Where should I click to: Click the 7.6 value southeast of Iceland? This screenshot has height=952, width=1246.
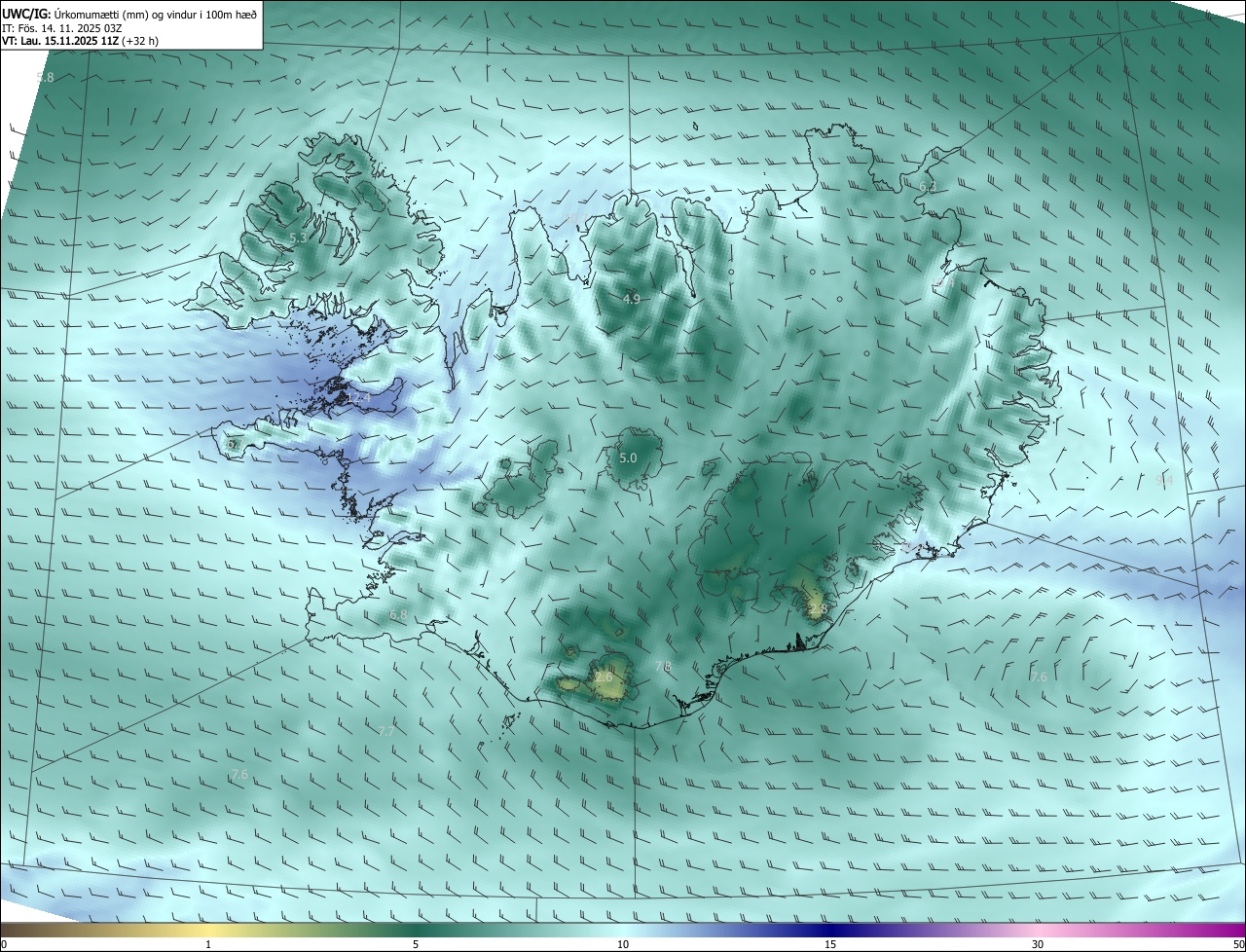1039,677
